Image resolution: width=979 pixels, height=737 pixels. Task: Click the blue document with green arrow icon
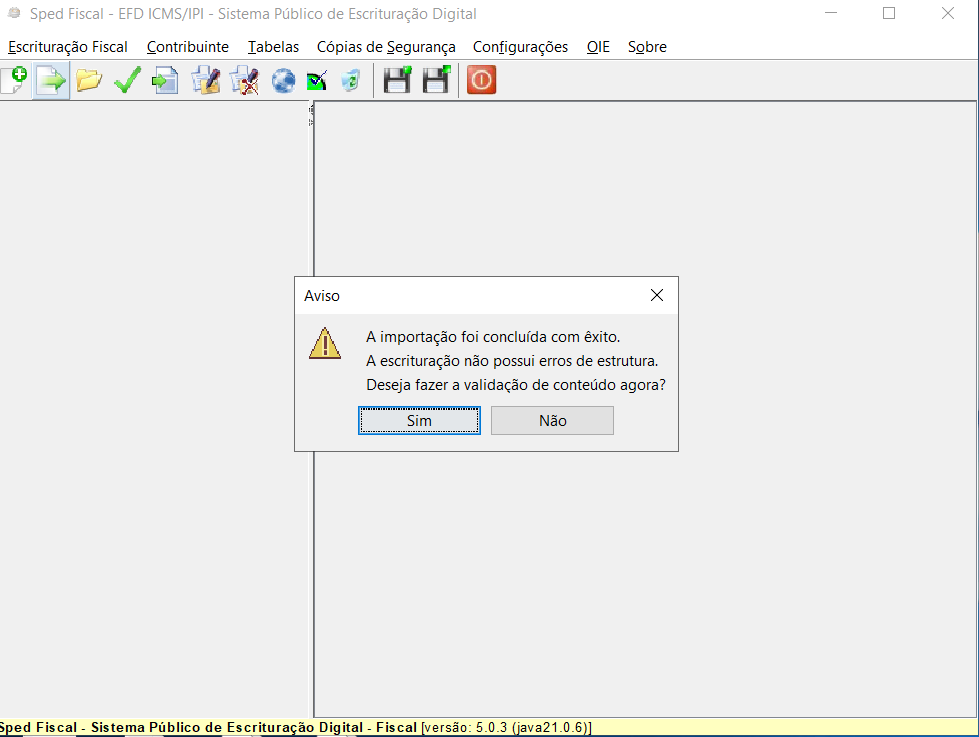click(165, 80)
